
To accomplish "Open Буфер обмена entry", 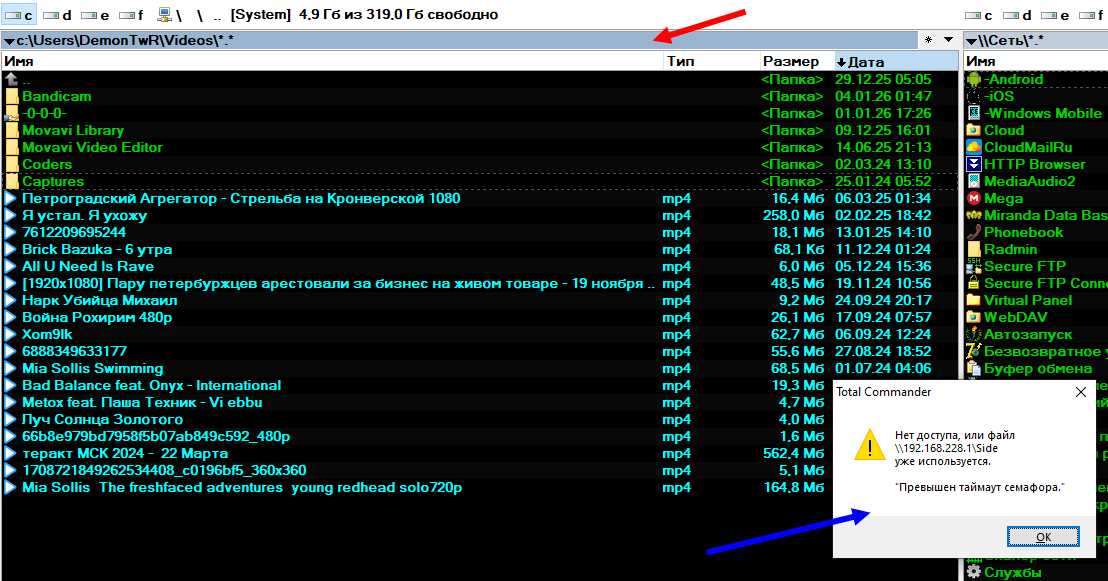I will coord(1038,368).
